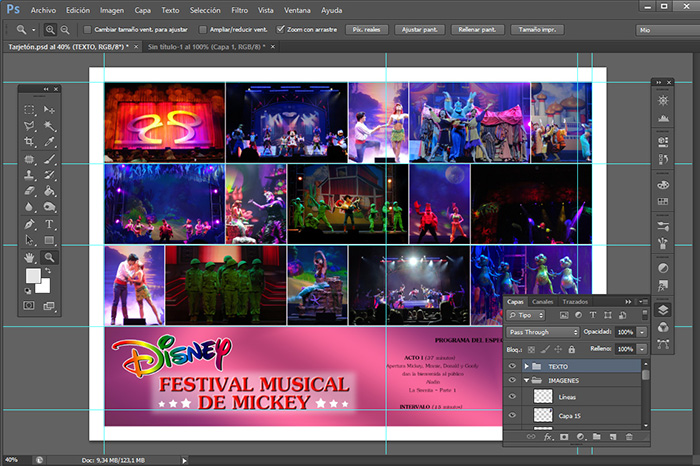This screenshot has height=466, width=700.
Task: Select the Move tool
Action: (49, 110)
